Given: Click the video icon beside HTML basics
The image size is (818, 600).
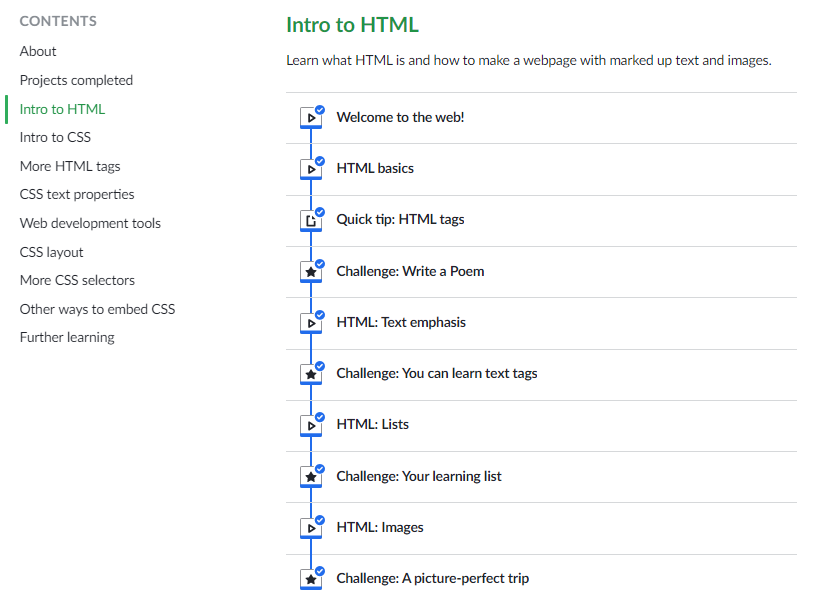Looking at the screenshot, I should click(311, 169).
